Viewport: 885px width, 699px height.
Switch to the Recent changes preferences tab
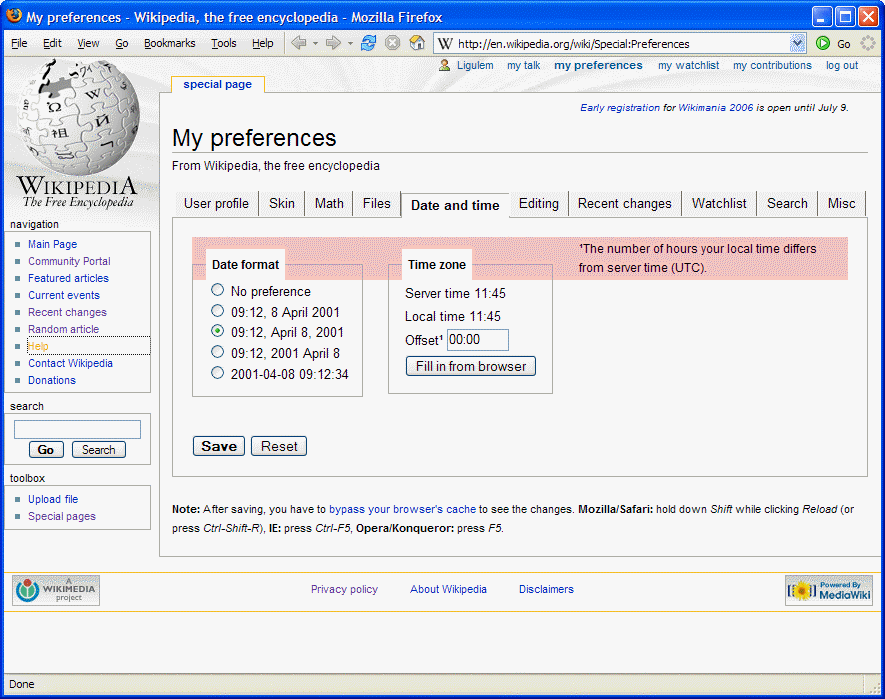(624, 203)
